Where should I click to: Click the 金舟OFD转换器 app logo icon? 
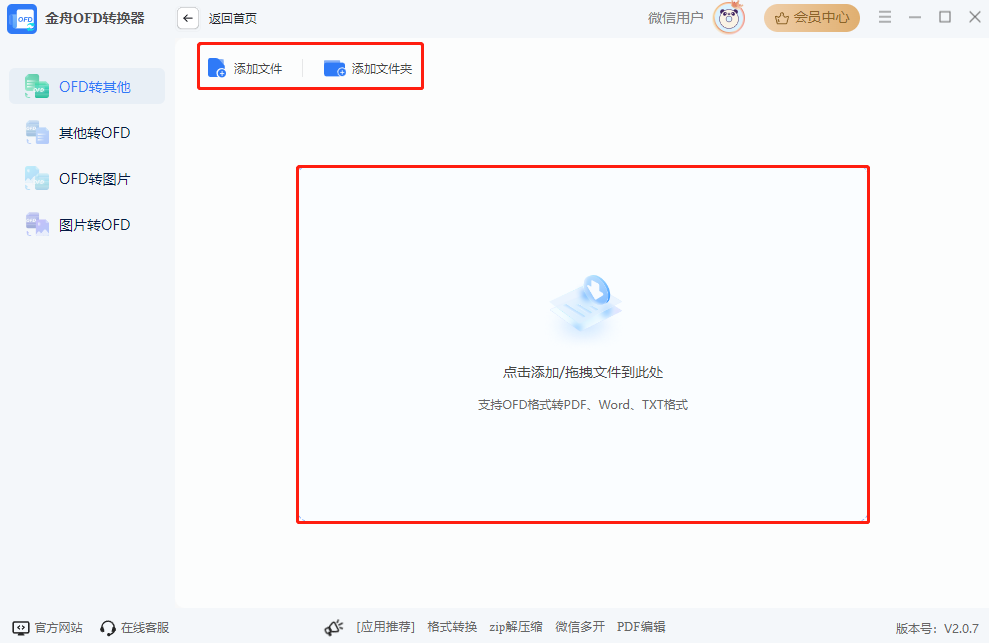21,18
